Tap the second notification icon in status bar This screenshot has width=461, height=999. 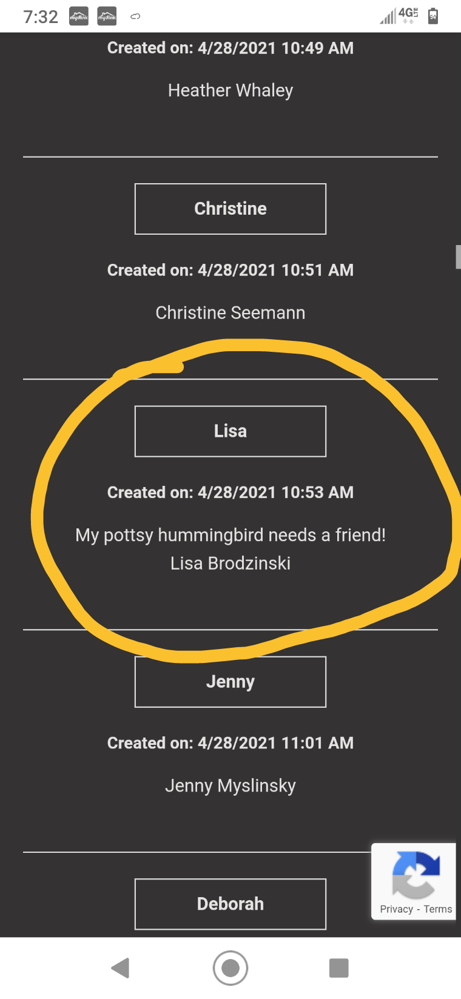coord(106,17)
